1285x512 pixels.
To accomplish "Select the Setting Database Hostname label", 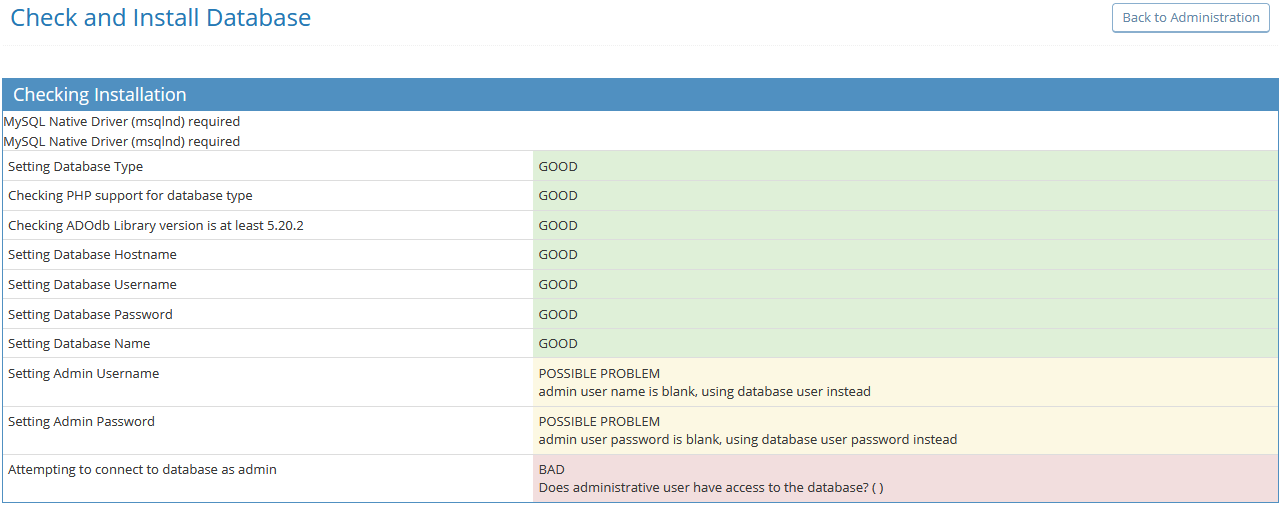I will click(92, 255).
